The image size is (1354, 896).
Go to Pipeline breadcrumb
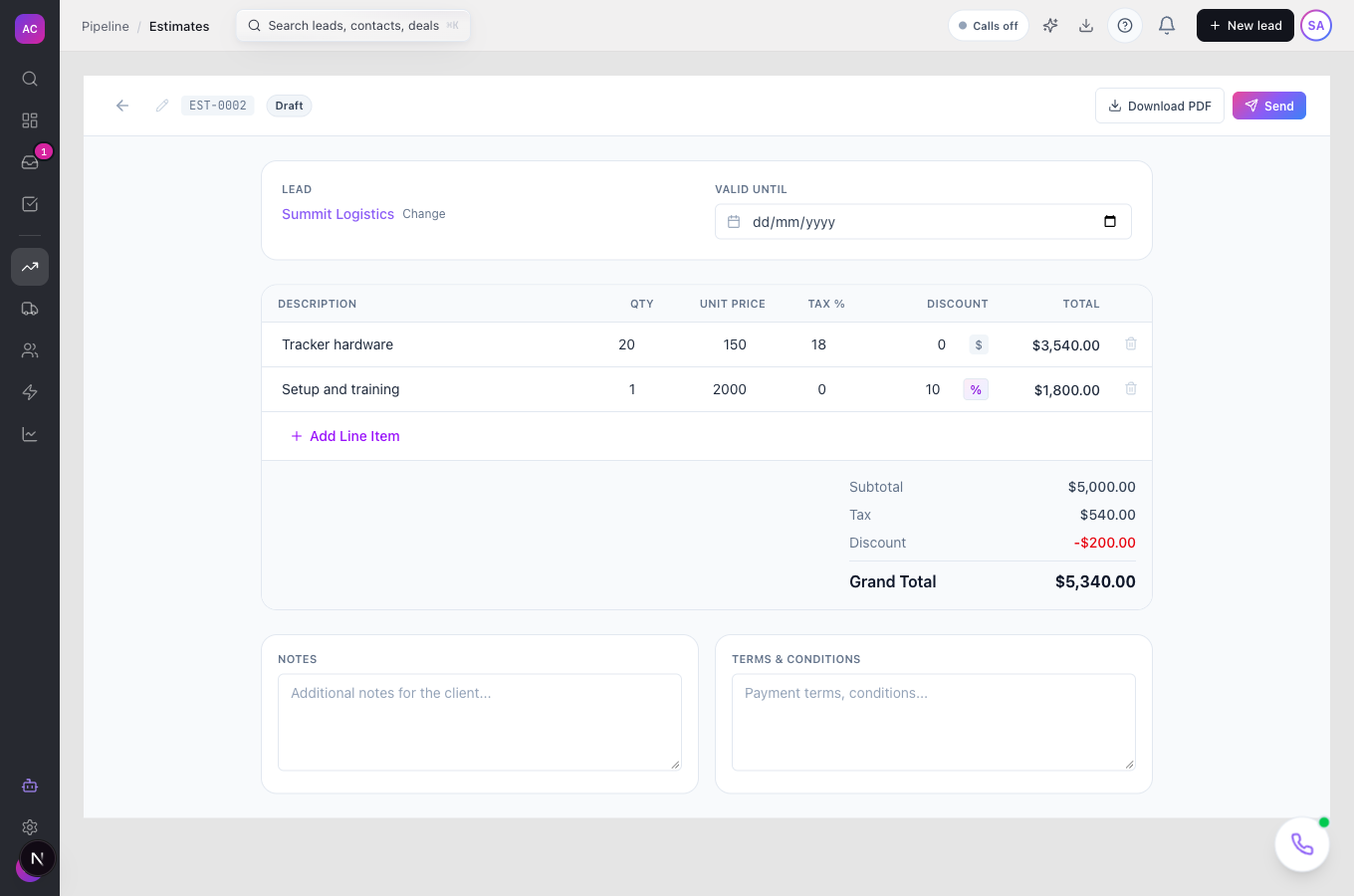[106, 26]
